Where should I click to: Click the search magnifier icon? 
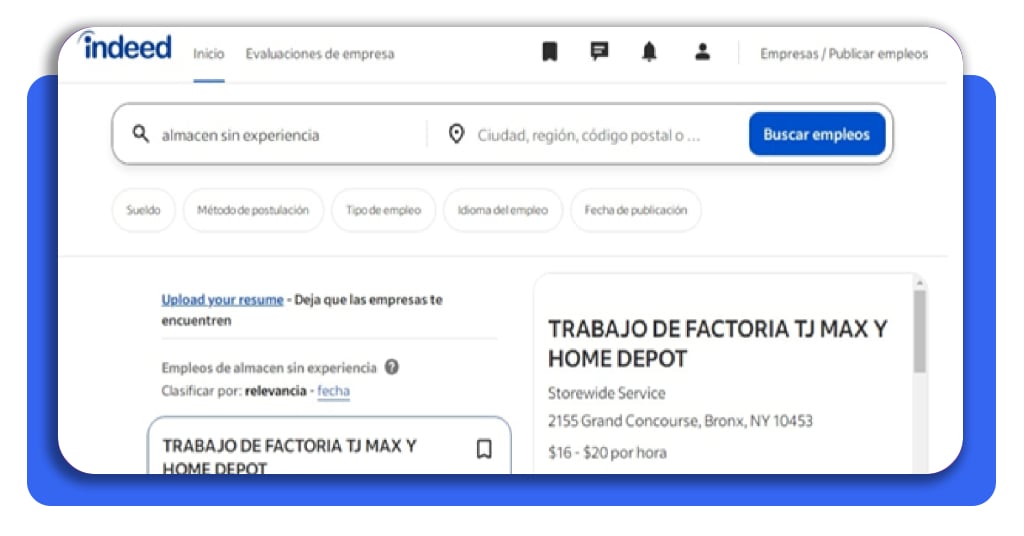coord(140,134)
